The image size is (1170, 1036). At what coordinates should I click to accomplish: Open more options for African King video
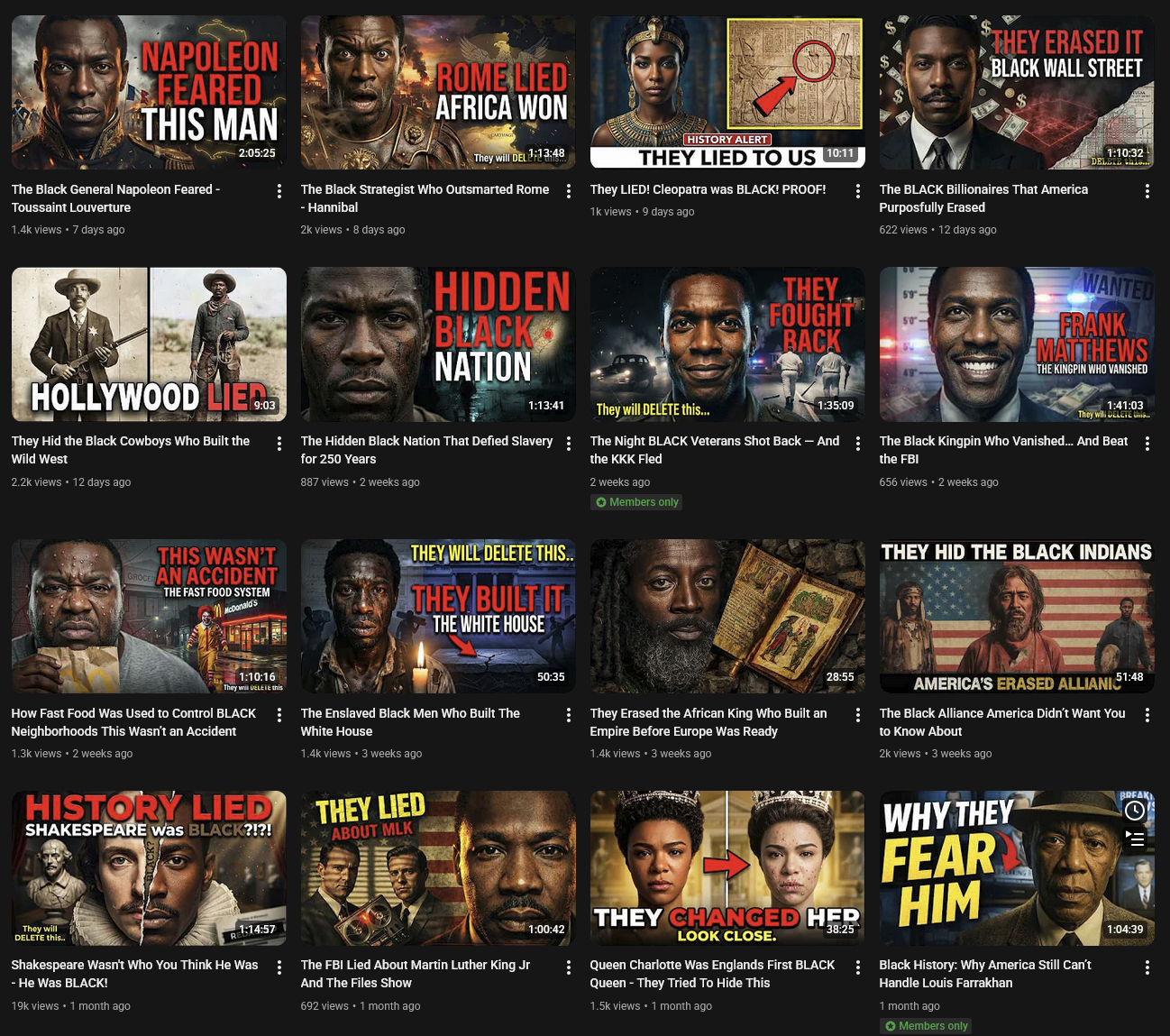[x=858, y=715]
